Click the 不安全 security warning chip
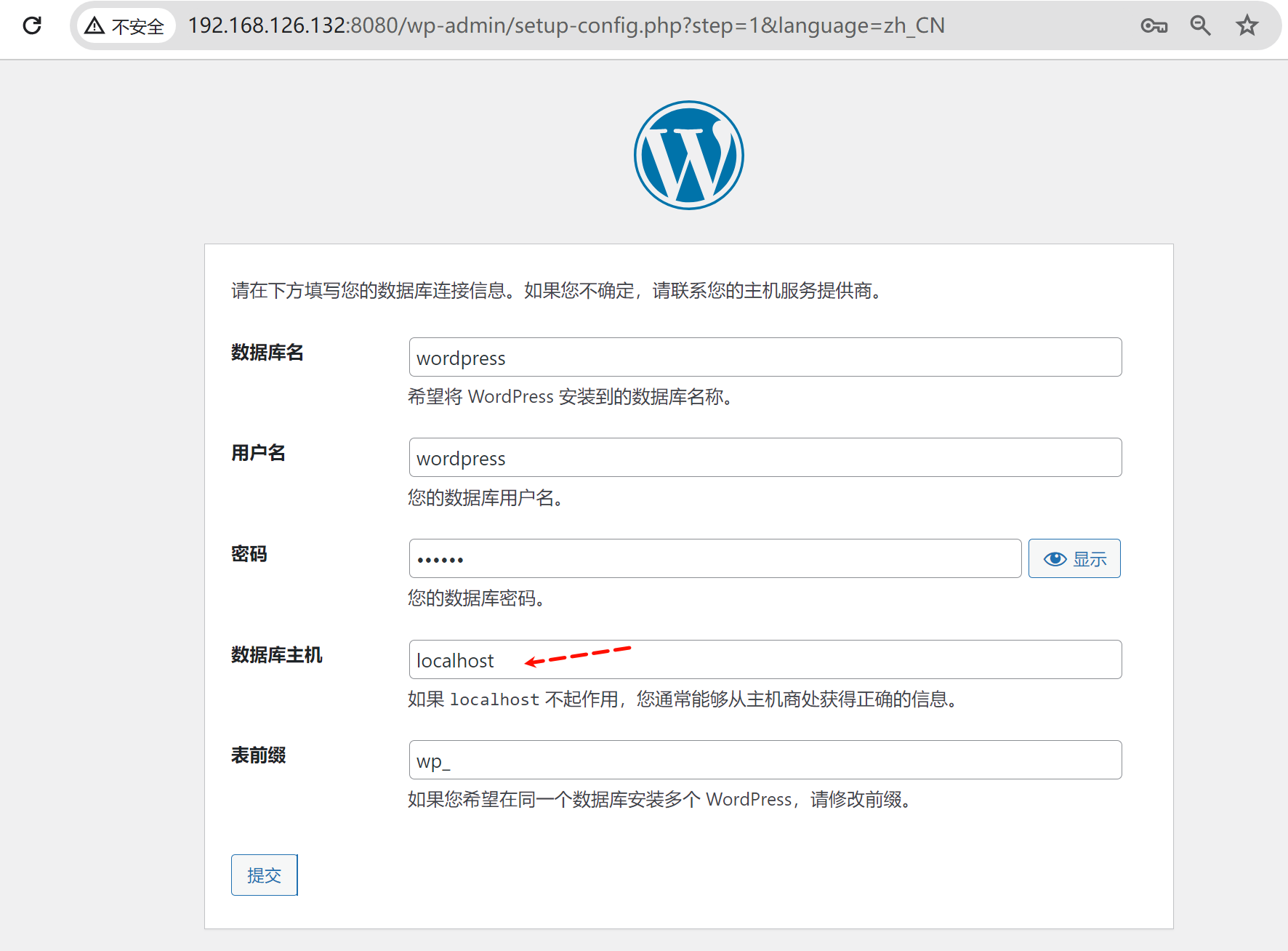This screenshot has height=951, width=1288. [x=125, y=26]
